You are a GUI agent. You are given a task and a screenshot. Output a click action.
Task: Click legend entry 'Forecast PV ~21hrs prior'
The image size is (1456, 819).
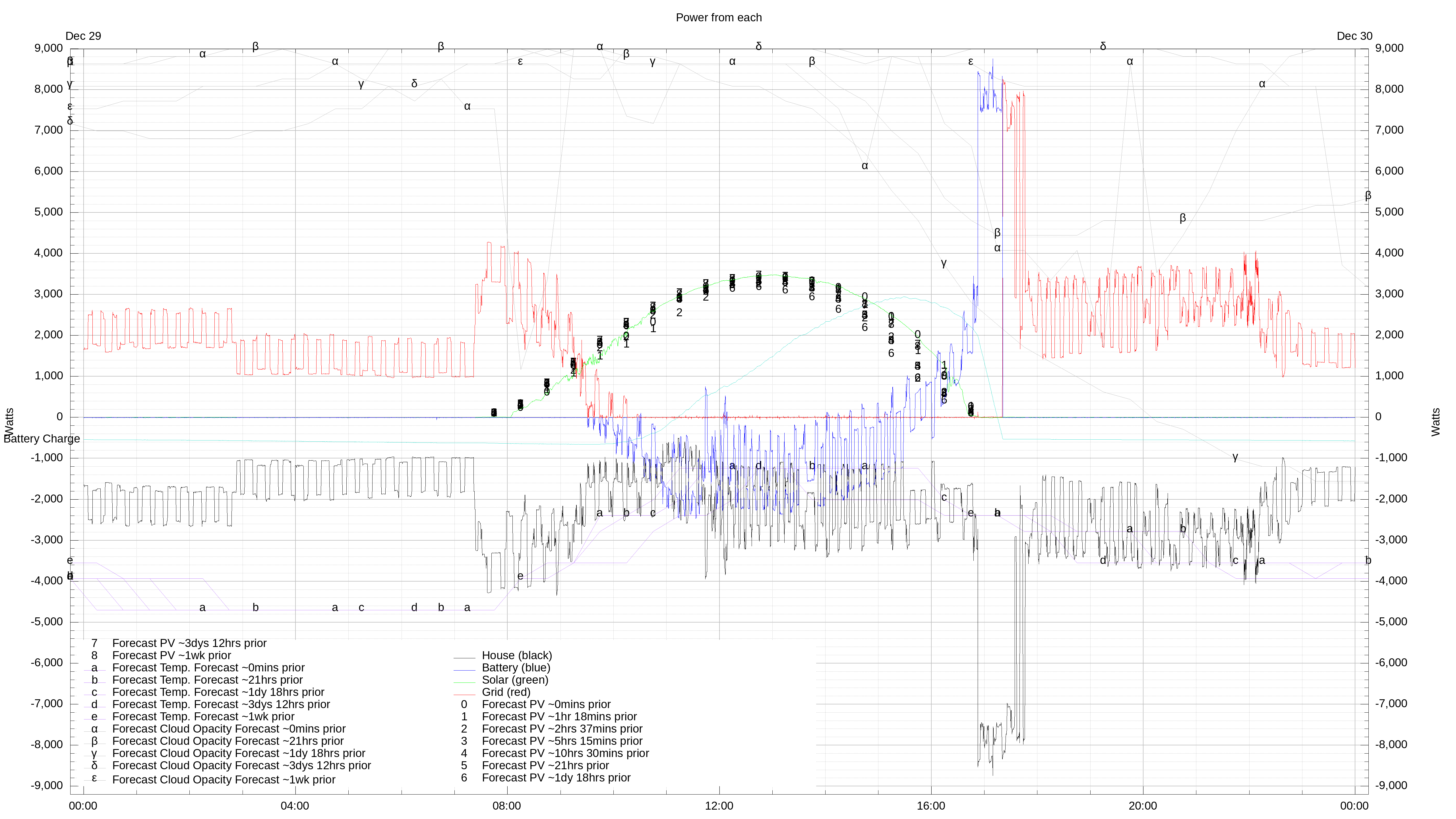545,766
